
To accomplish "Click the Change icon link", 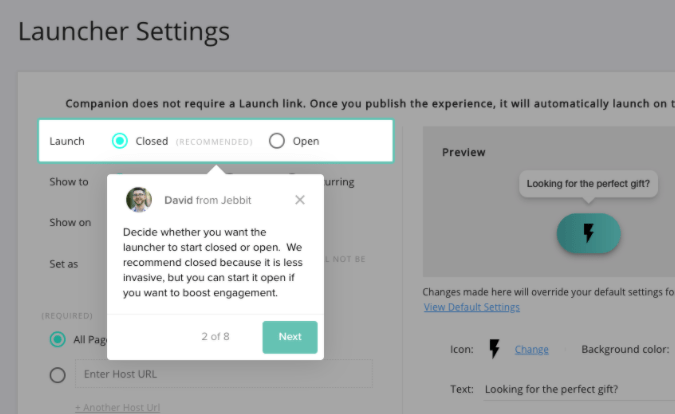I will [x=532, y=349].
